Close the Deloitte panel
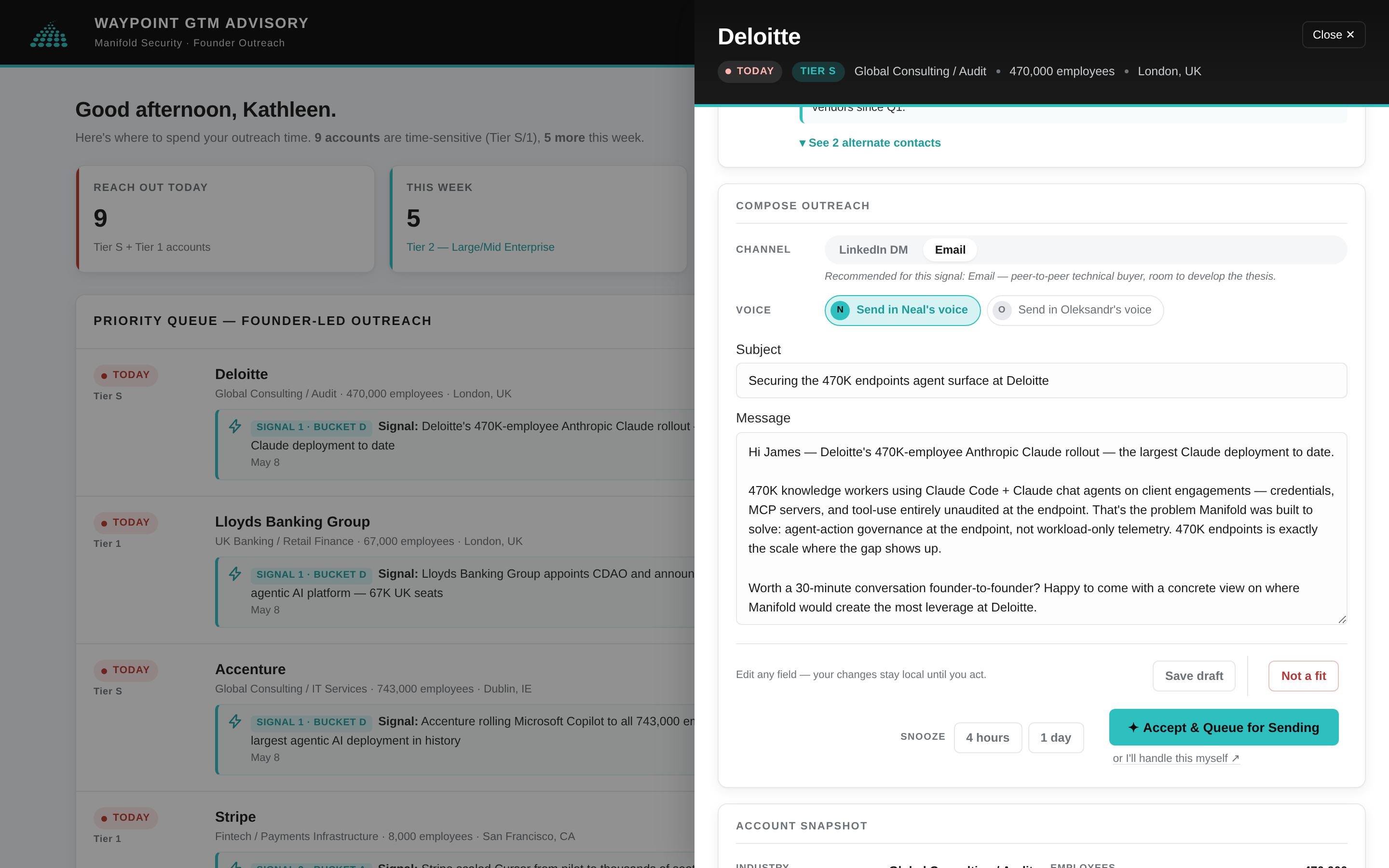Screen dimensions: 1389x868 [1334, 35]
